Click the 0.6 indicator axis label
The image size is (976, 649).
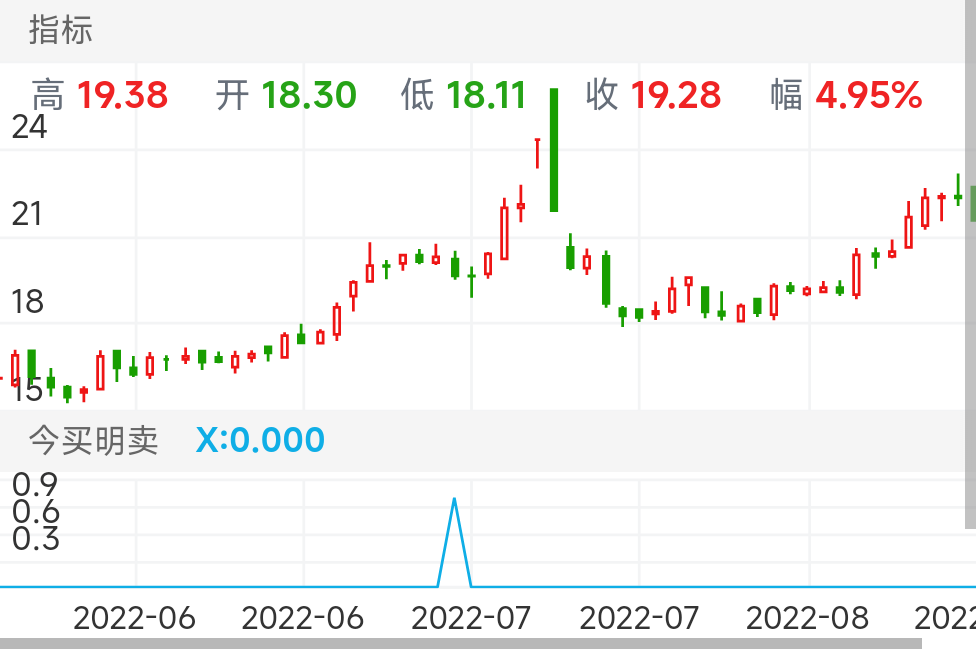pyautogui.click(x=35, y=511)
